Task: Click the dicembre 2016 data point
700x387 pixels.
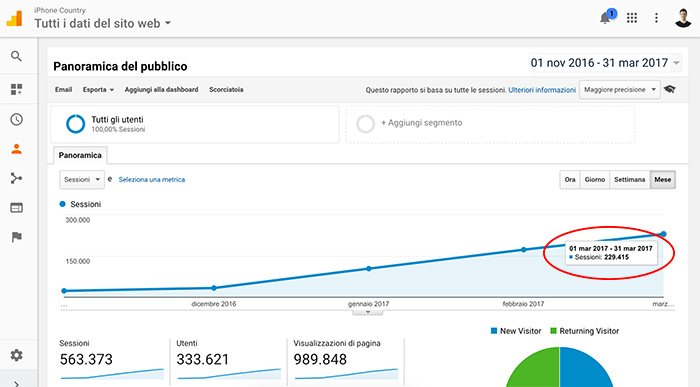Action: (x=214, y=288)
